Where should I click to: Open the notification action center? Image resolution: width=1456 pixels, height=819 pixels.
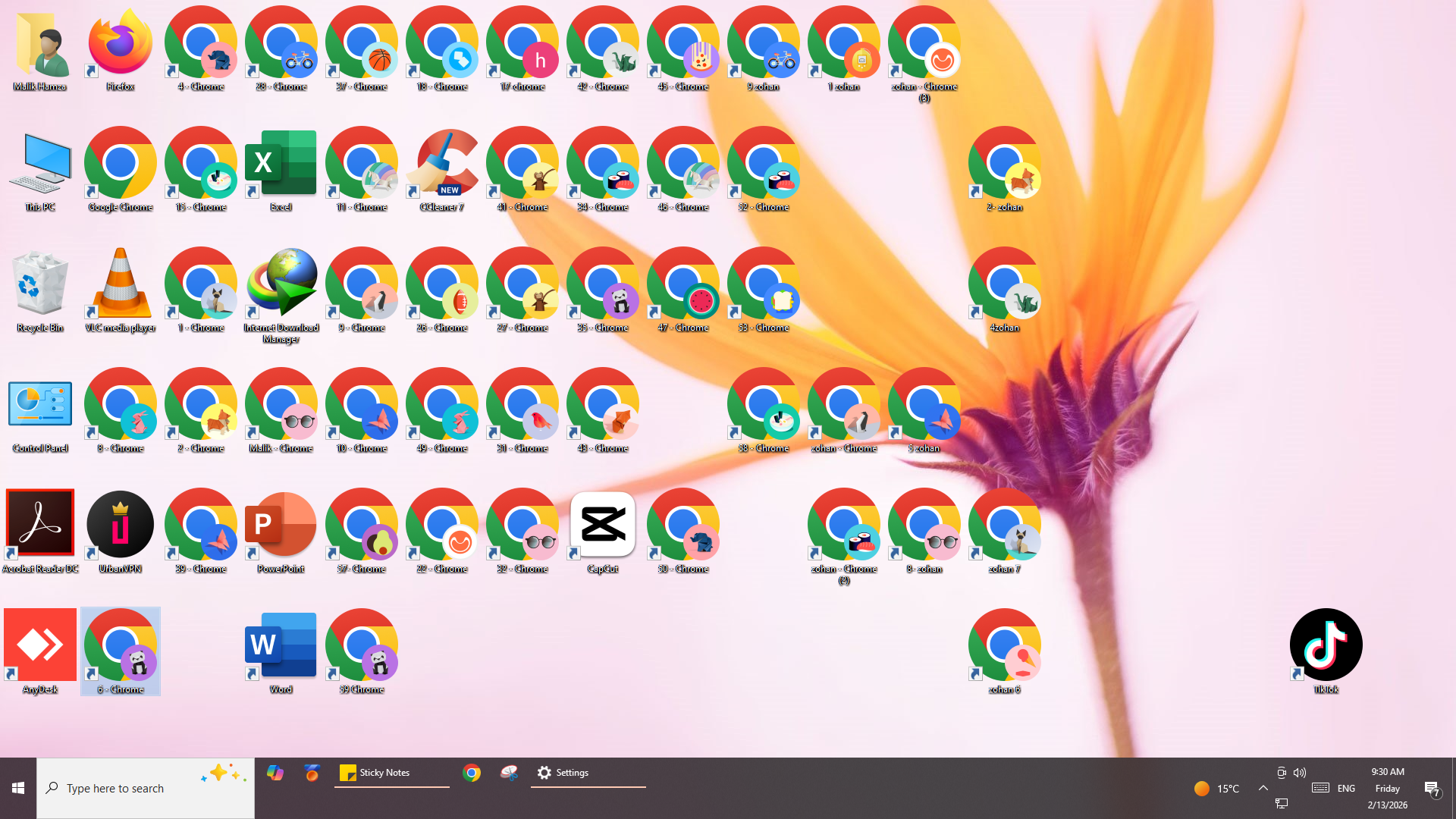tap(1432, 789)
